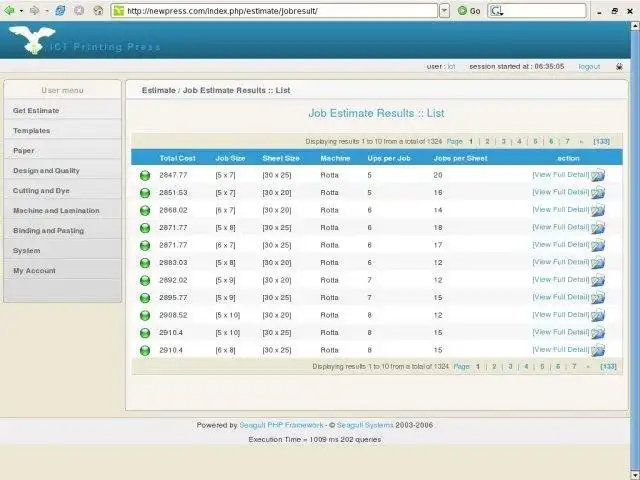Click the site icon in address bar
Viewport: 640px width, 480px height.
[x=119, y=11]
